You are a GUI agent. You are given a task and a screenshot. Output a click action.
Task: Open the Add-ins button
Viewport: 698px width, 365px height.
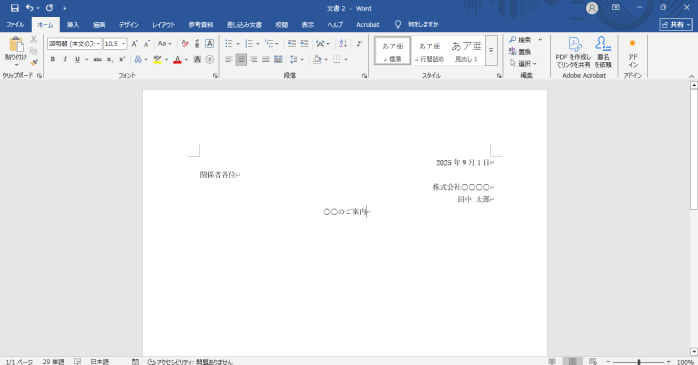point(633,53)
